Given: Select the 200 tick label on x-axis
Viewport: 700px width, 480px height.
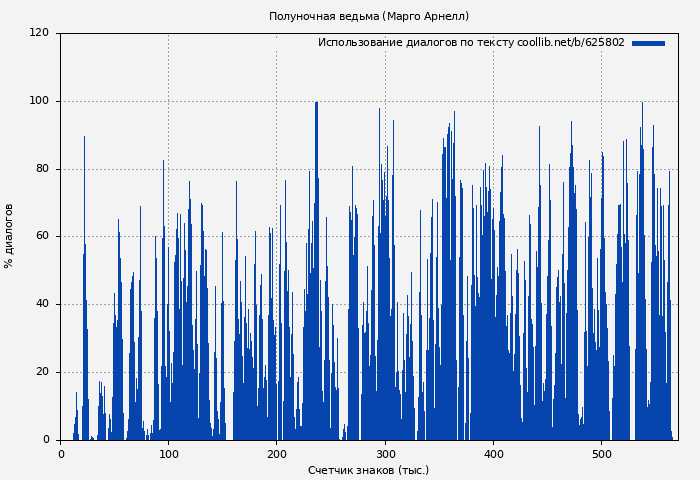Looking at the screenshot, I should point(277,454).
